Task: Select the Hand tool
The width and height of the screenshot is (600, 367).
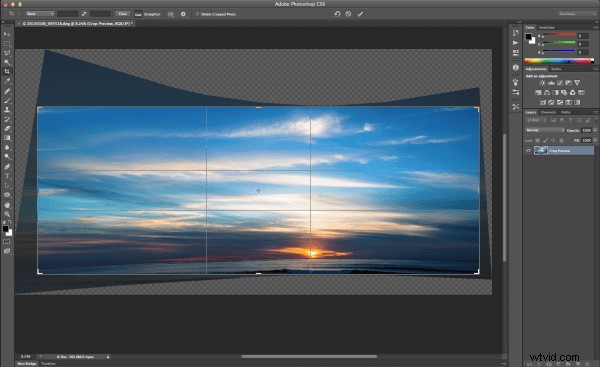Action: tap(7, 205)
